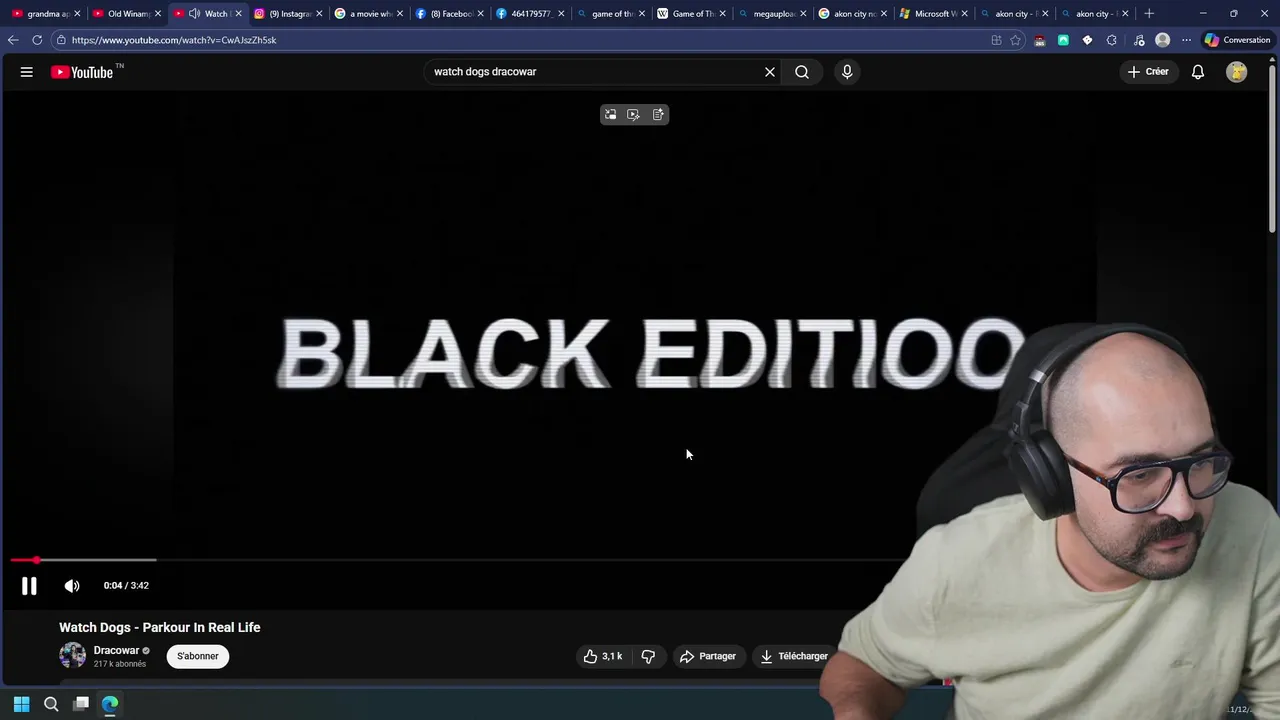Subscribe using the S'abonner button
1280x720 pixels.
(198, 656)
